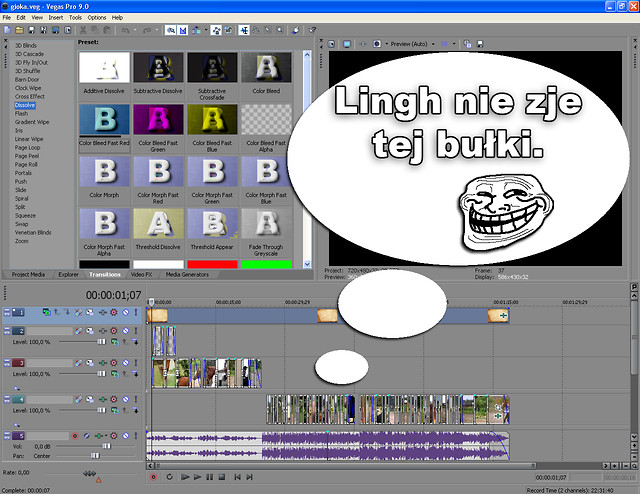This screenshot has height=494, width=640.
Task: Click the presets list scroll down arrow
Action: pos(307,264)
